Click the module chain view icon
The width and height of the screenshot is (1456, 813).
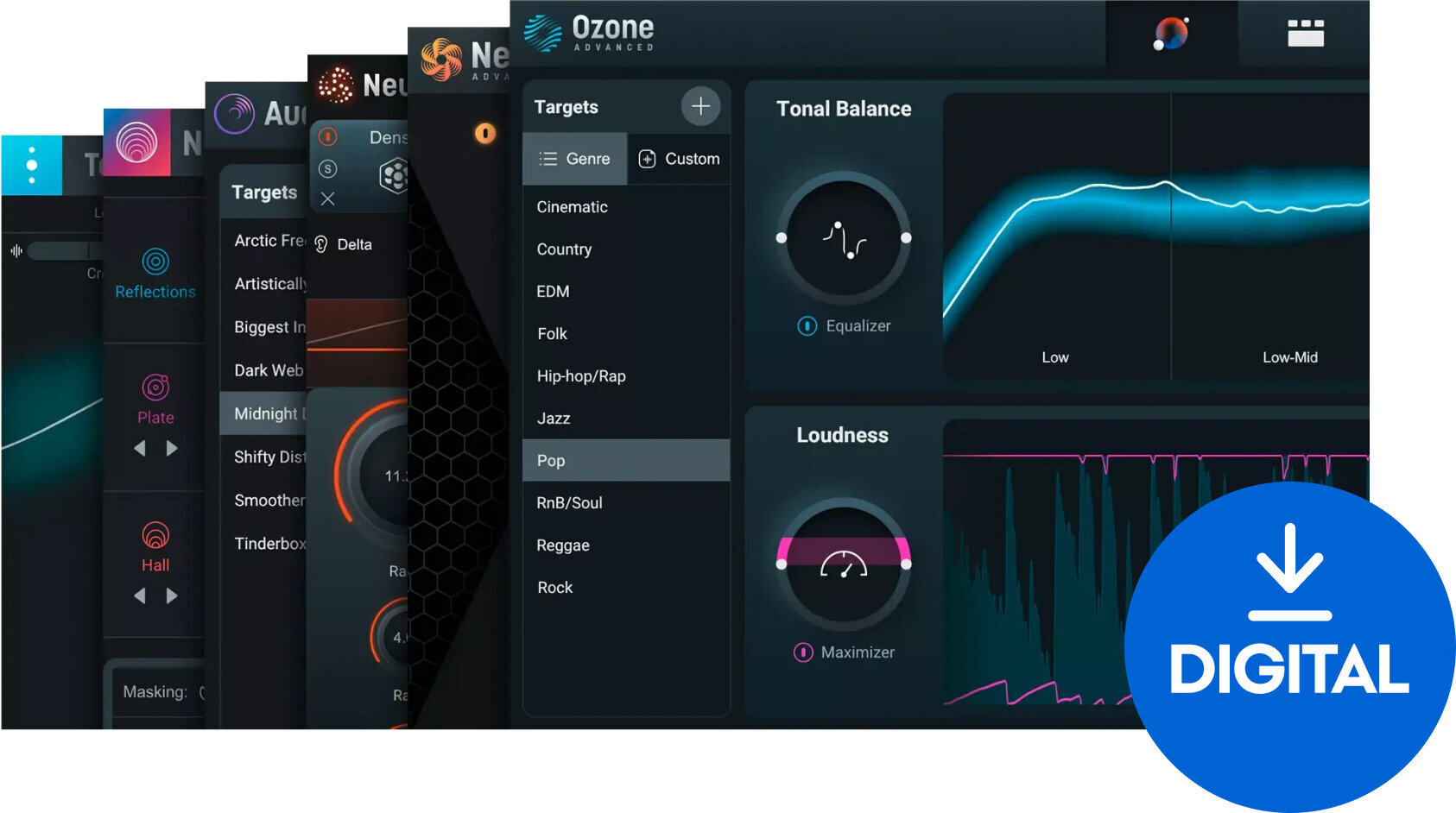1304,31
